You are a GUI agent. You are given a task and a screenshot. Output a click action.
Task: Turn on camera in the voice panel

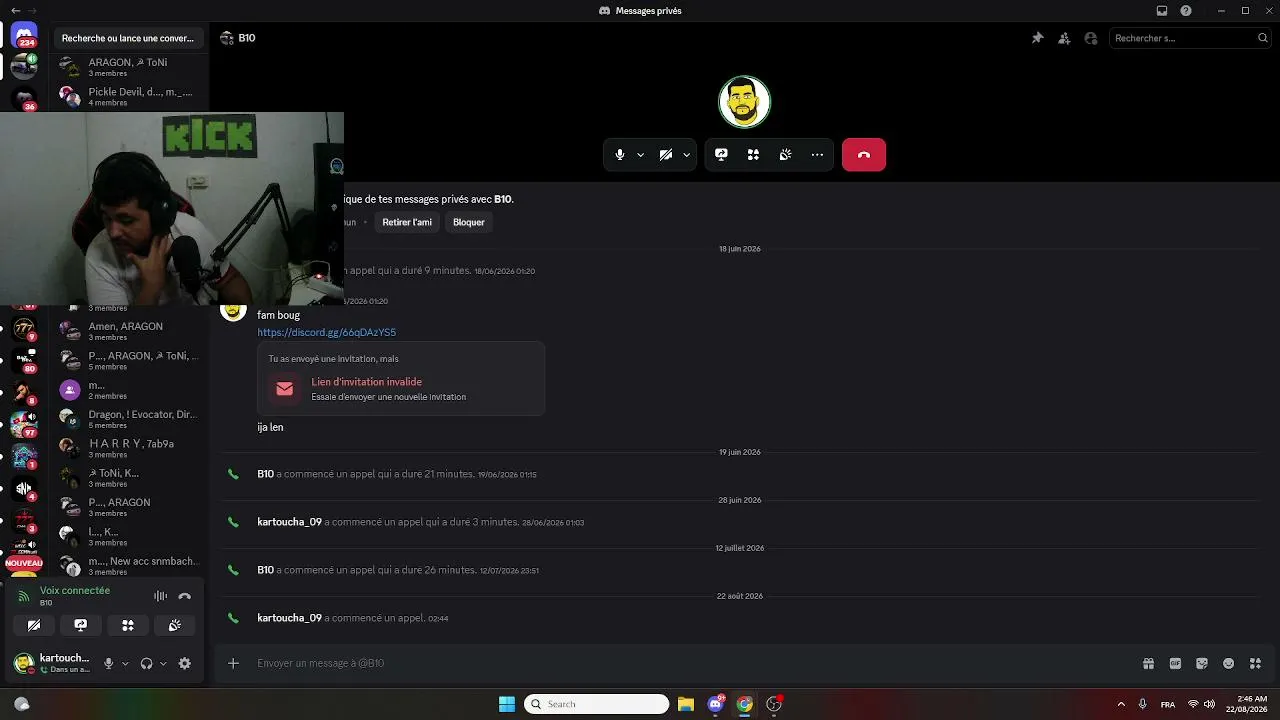34,625
